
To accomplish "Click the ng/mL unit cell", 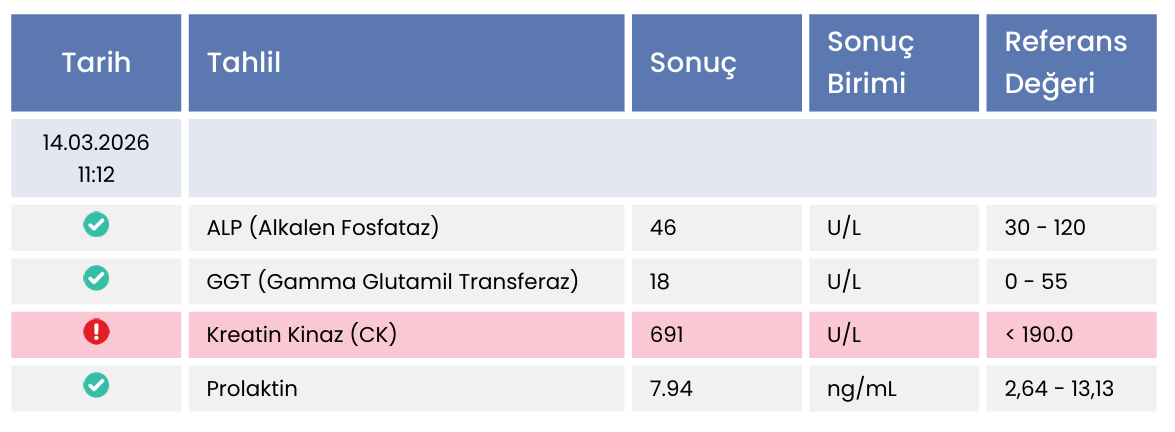I will [x=862, y=388].
